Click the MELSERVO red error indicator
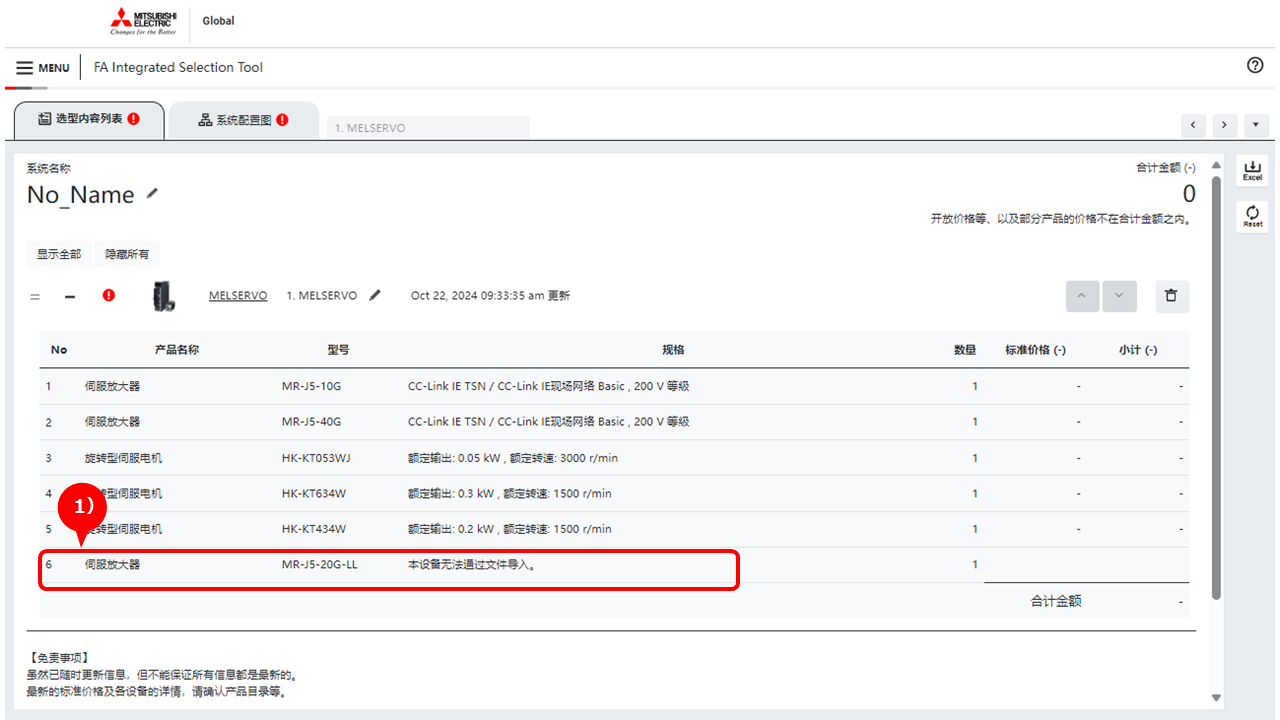The image size is (1280, 720). point(109,296)
